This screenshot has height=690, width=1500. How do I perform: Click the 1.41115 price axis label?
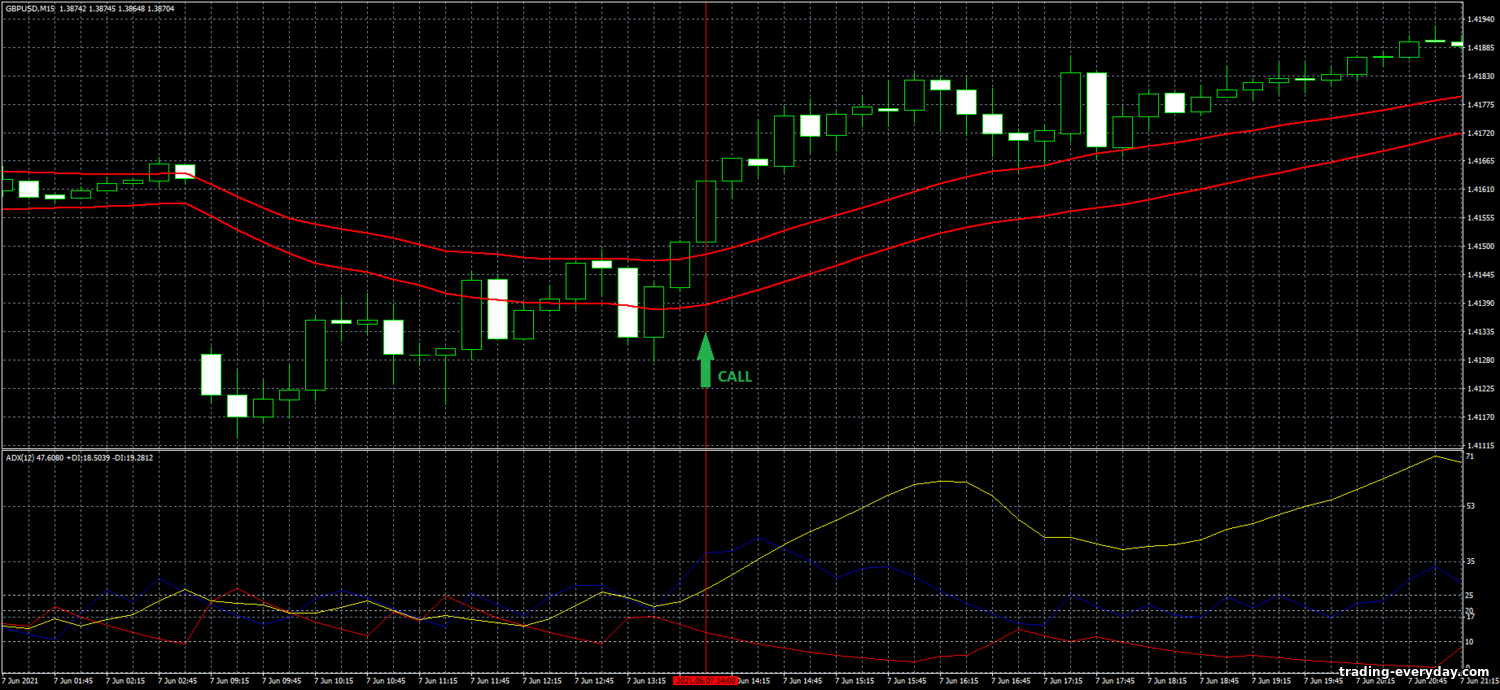[x=1480, y=445]
